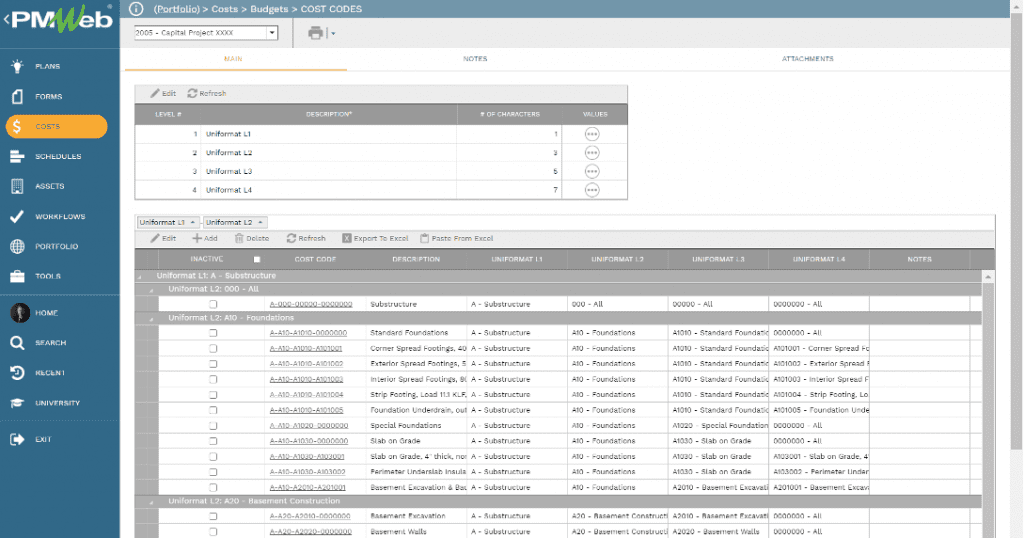Sort by Cost Code column header
This screenshot has height=538, width=1024.
315,259
